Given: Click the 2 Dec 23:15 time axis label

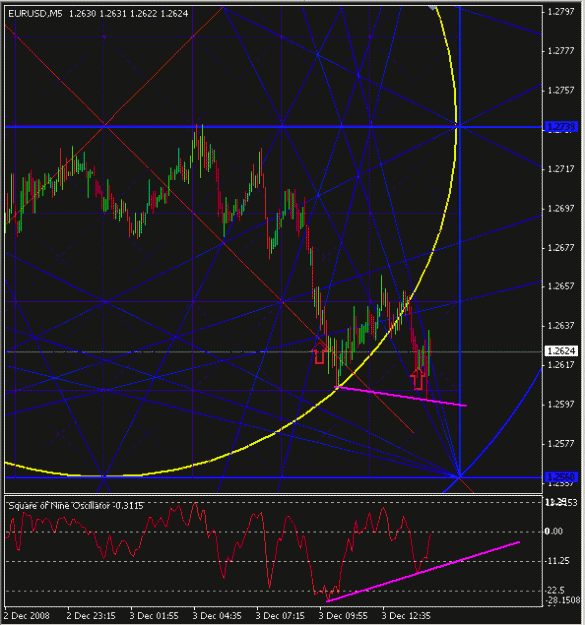Looking at the screenshot, I should tap(91, 615).
